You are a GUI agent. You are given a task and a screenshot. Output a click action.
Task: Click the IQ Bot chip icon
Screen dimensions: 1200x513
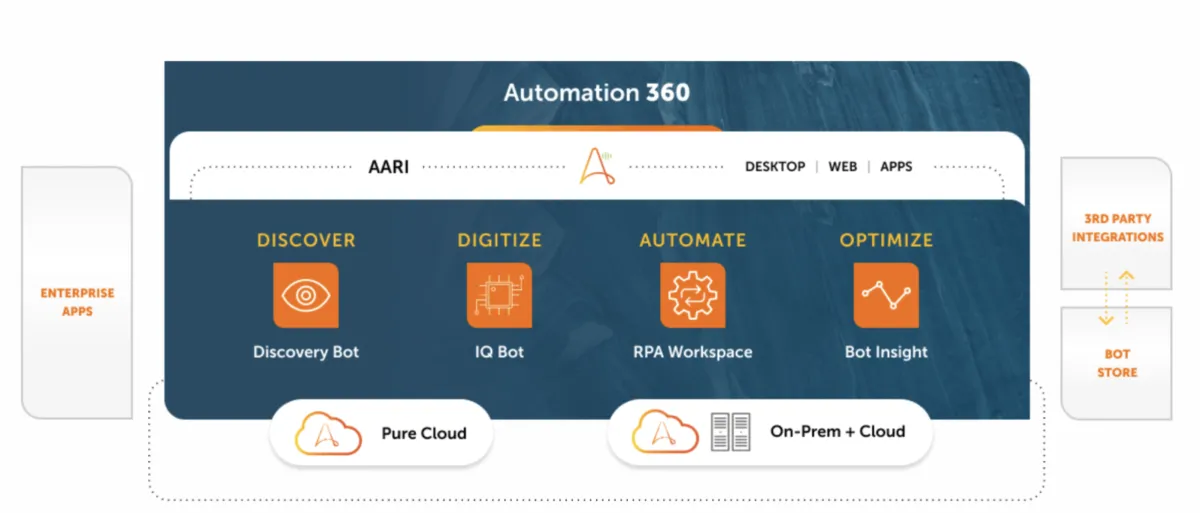(499, 295)
